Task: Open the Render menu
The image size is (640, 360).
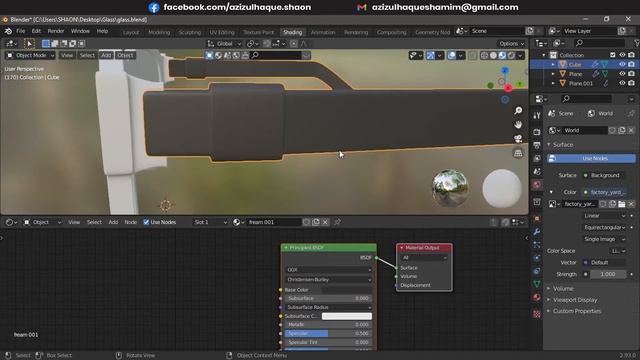Action: tap(56, 31)
